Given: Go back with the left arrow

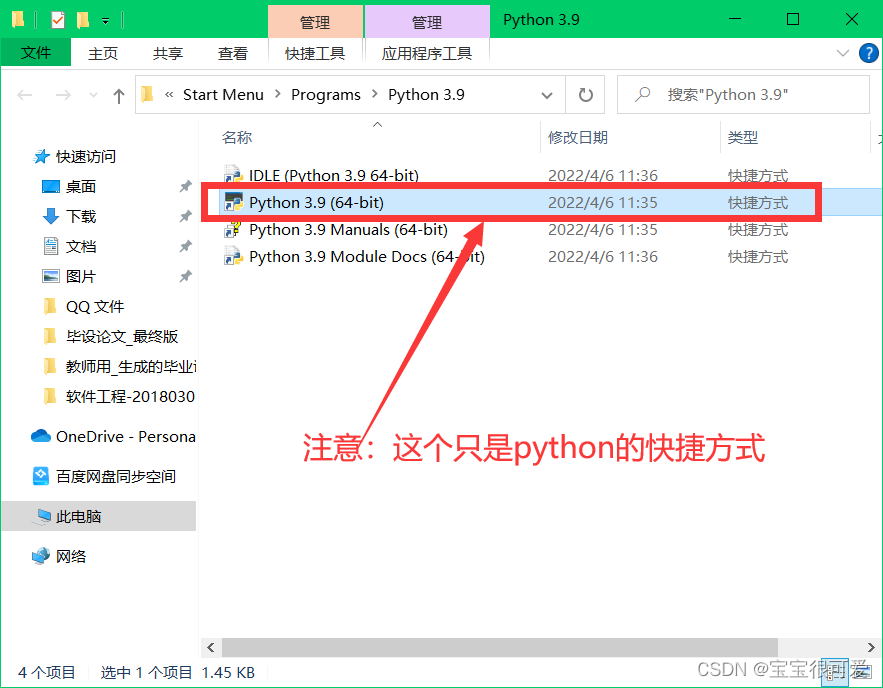Looking at the screenshot, I should pos(25,95).
